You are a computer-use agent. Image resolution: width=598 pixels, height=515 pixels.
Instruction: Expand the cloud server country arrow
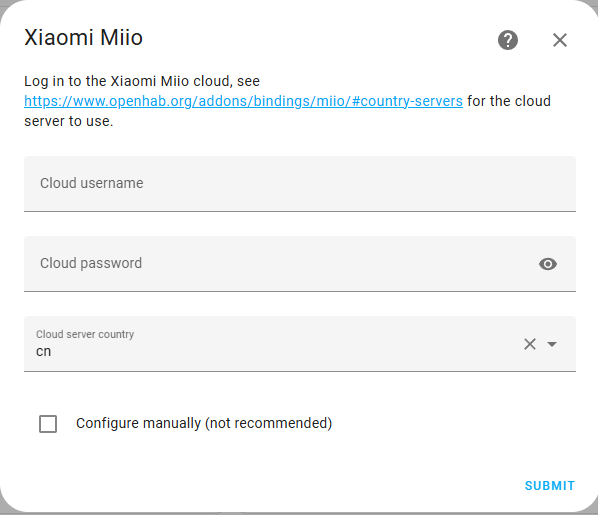[552, 344]
